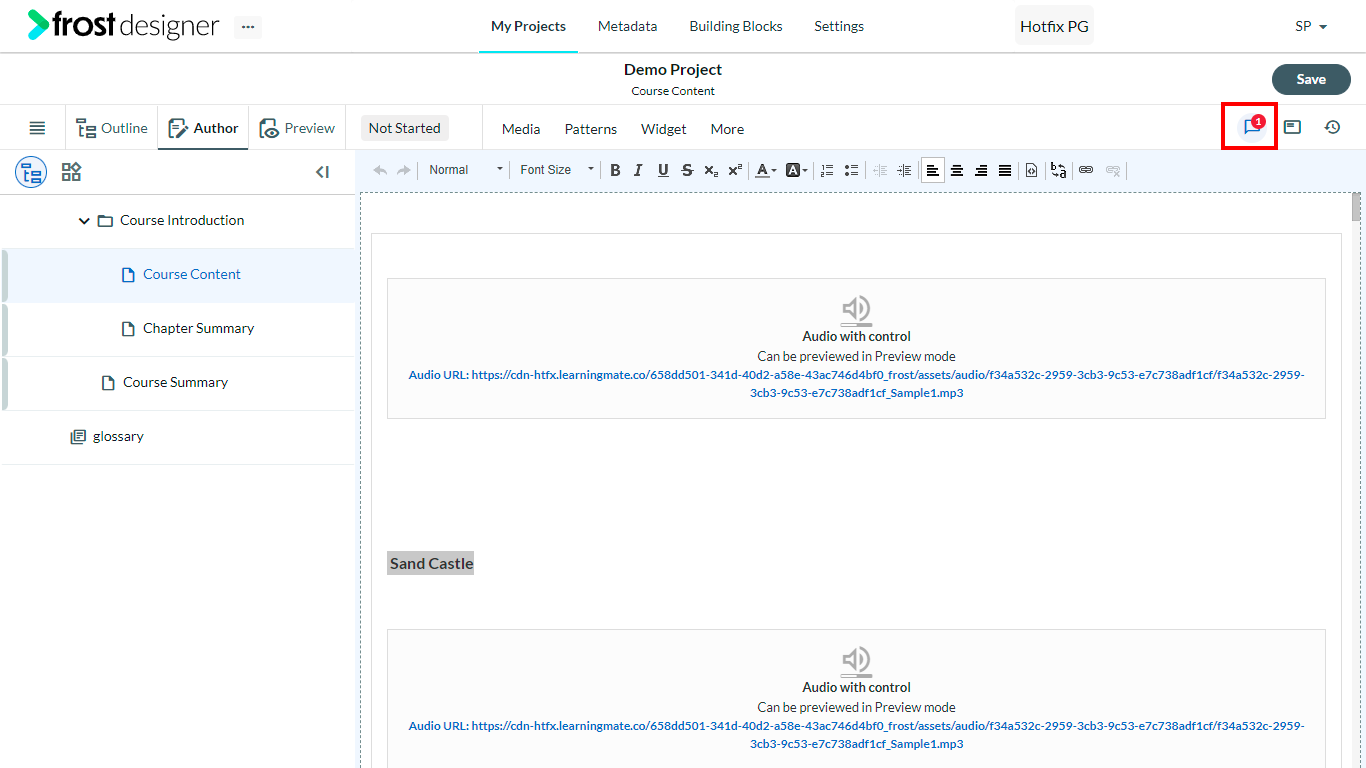The height and width of the screenshot is (768, 1366).
Task: Toggle center text alignment
Action: [957, 170]
